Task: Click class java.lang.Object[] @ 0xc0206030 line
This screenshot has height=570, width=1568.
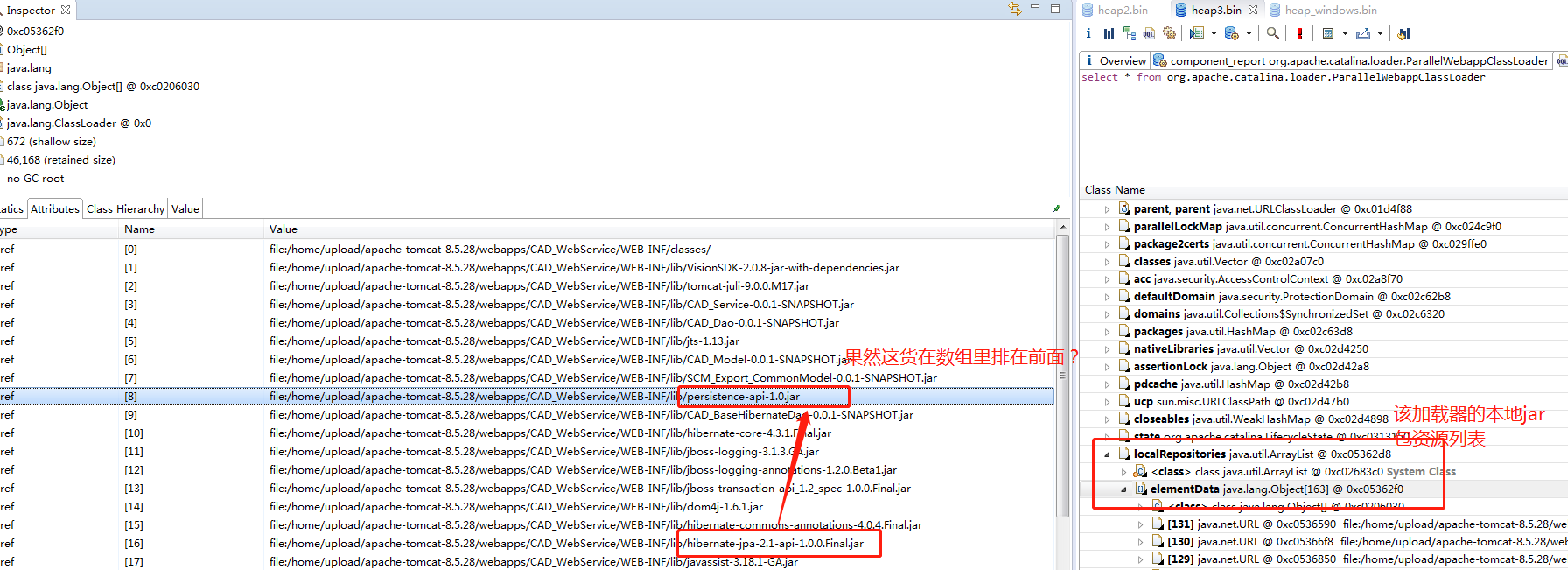Action: (102, 87)
